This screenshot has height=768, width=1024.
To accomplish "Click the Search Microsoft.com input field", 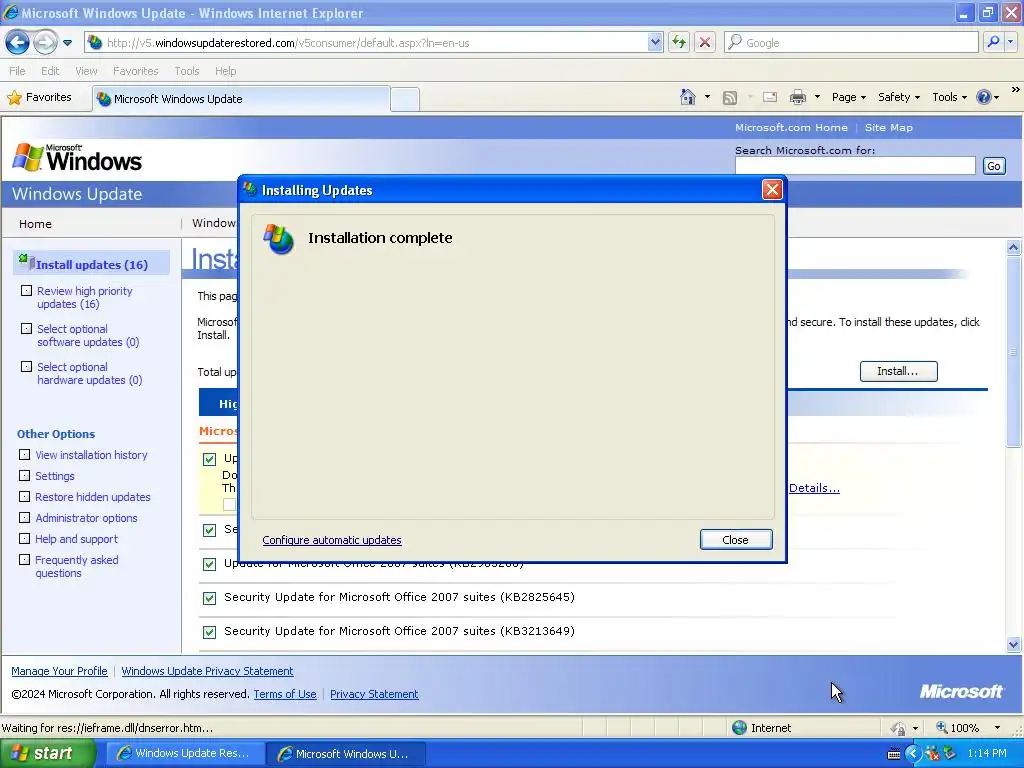I will pyautogui.click(x=855, y=166).
